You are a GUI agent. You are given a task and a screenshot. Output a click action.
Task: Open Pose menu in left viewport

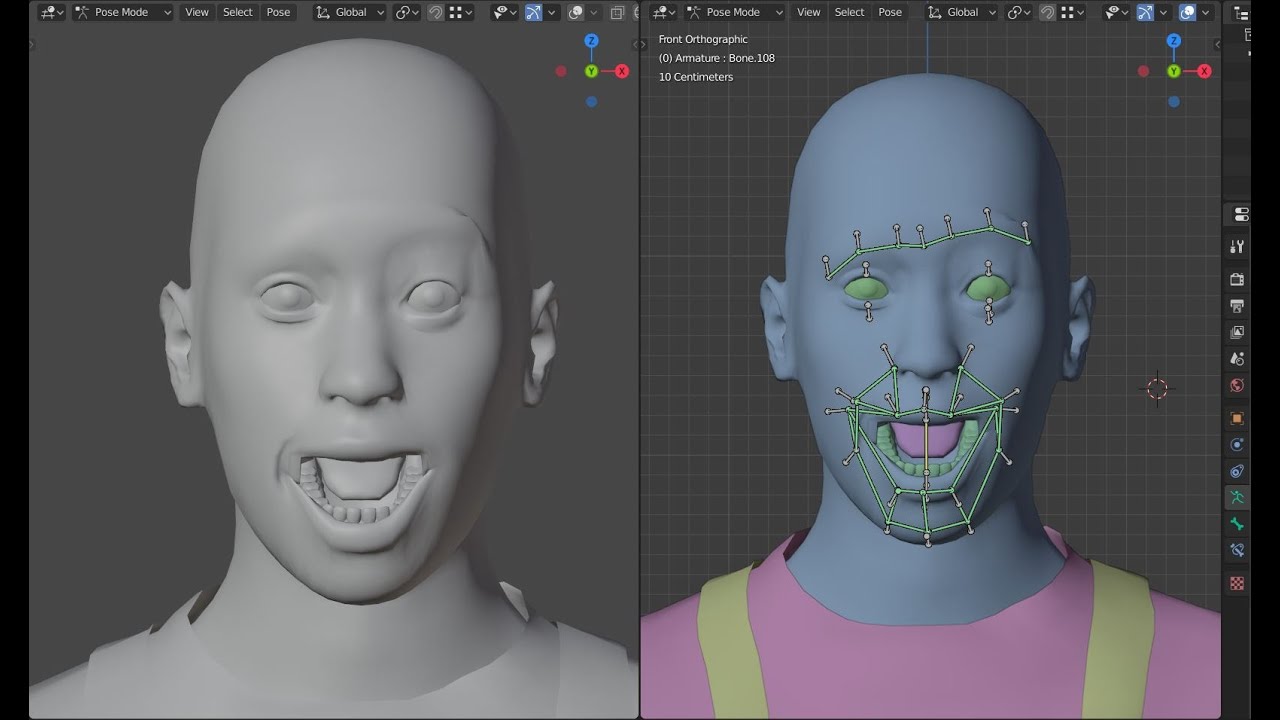click(x=278, y=12)
